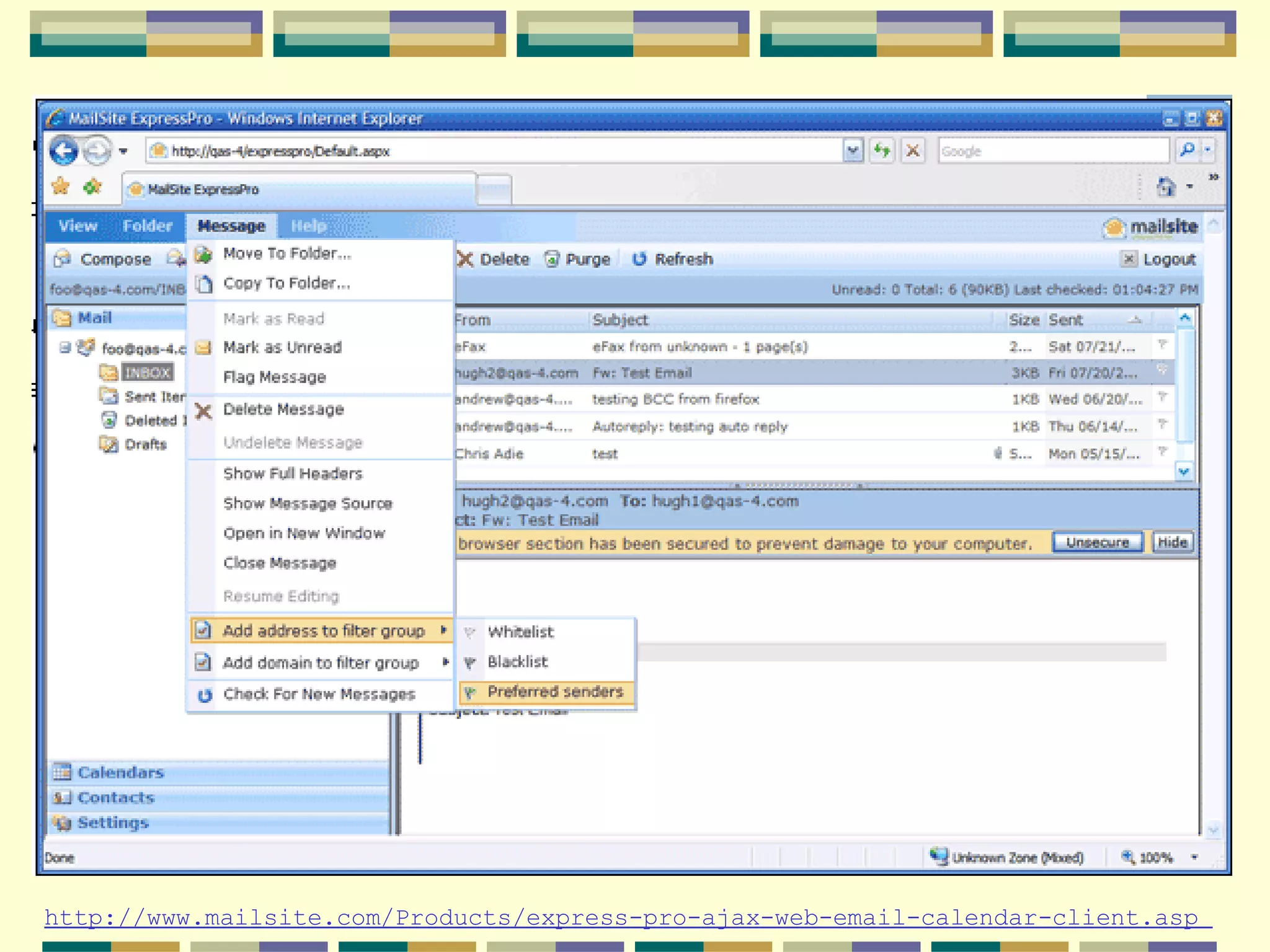This screenshot has width=1270, height=952.
Task: Choose Close Message menu entry
Action: (320, 563)
